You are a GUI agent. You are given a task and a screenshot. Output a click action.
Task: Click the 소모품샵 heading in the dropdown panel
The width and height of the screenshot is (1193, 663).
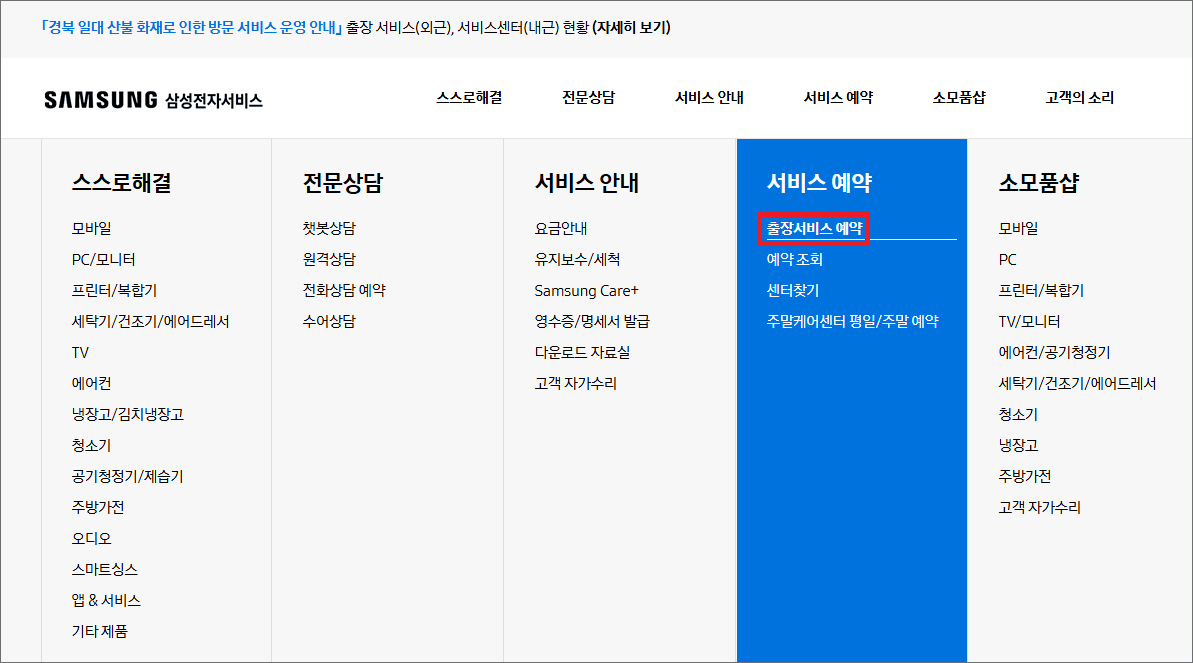(1039, 183)
